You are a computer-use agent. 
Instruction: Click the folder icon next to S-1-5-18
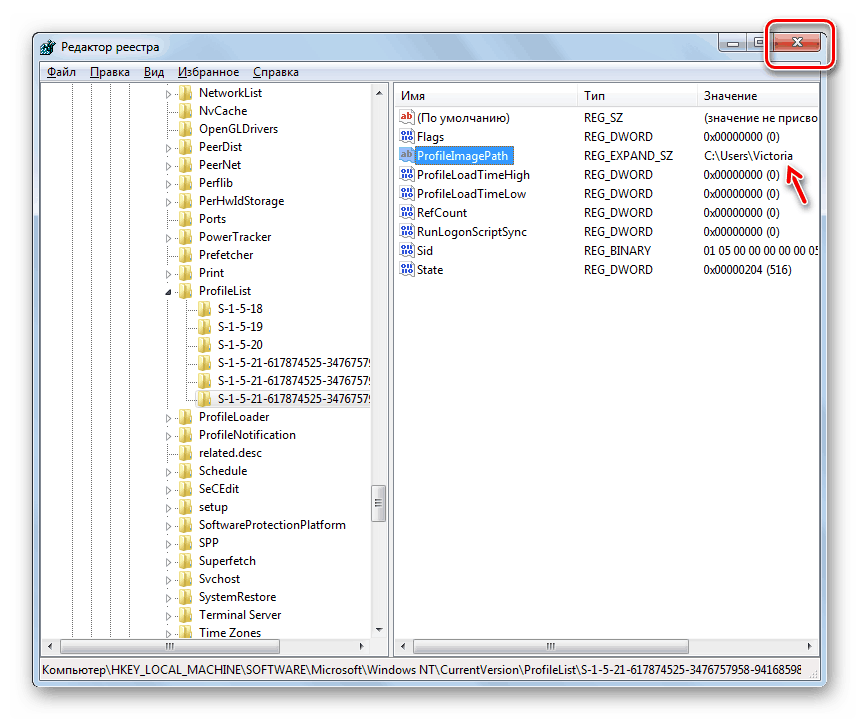[205, 309]
